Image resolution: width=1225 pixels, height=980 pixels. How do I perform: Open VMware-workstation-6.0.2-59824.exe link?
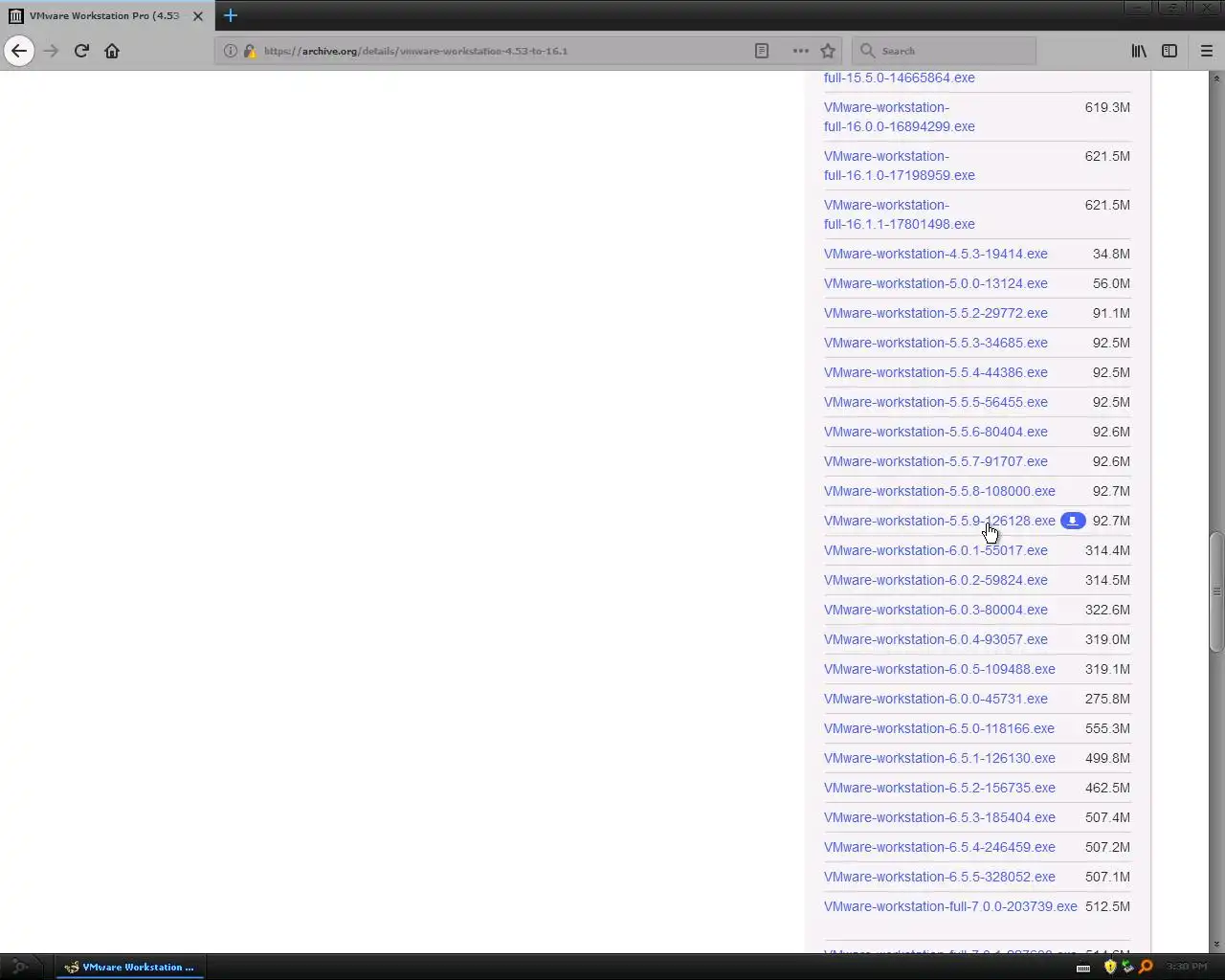(936, 580)
